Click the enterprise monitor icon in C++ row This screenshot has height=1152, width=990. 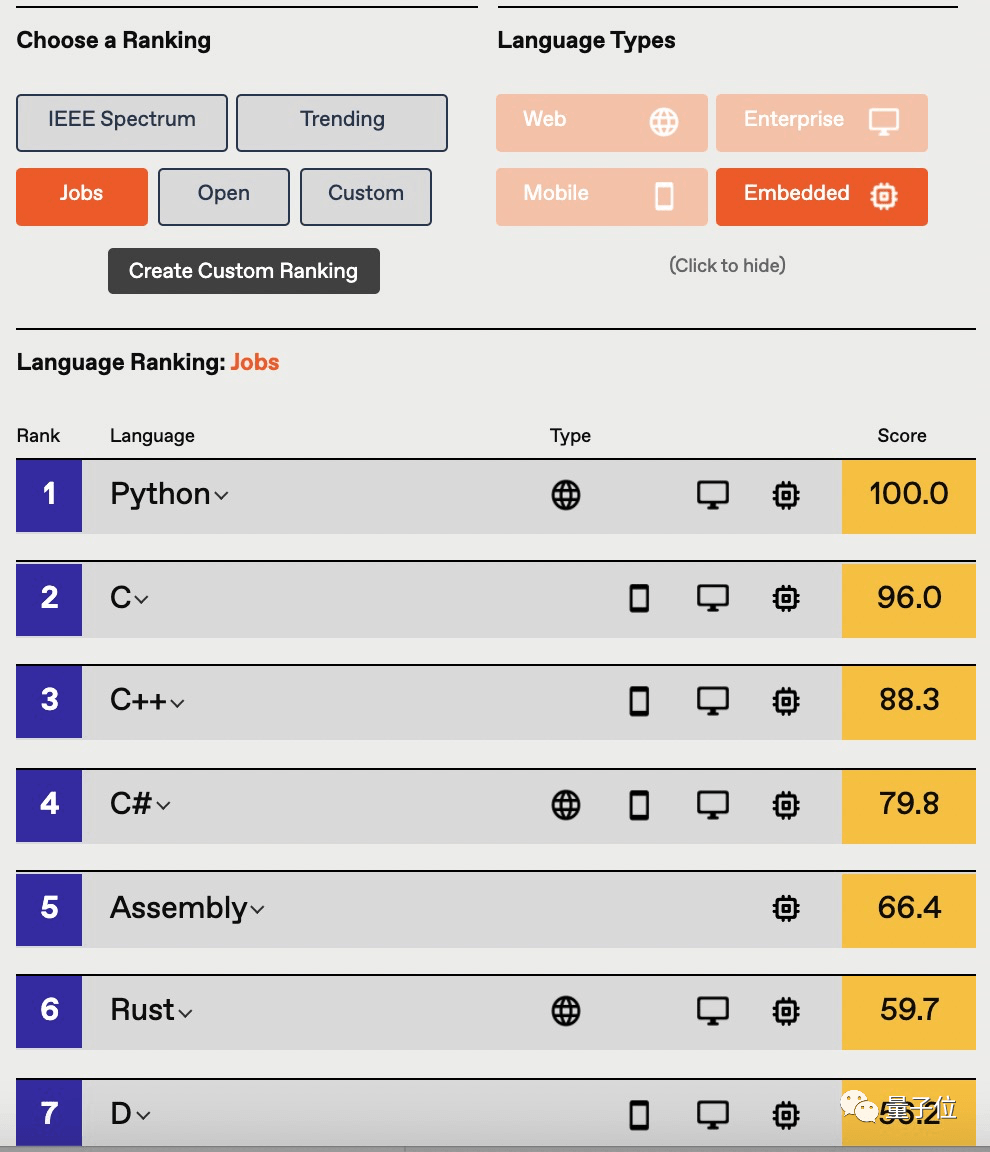[712, 701]
